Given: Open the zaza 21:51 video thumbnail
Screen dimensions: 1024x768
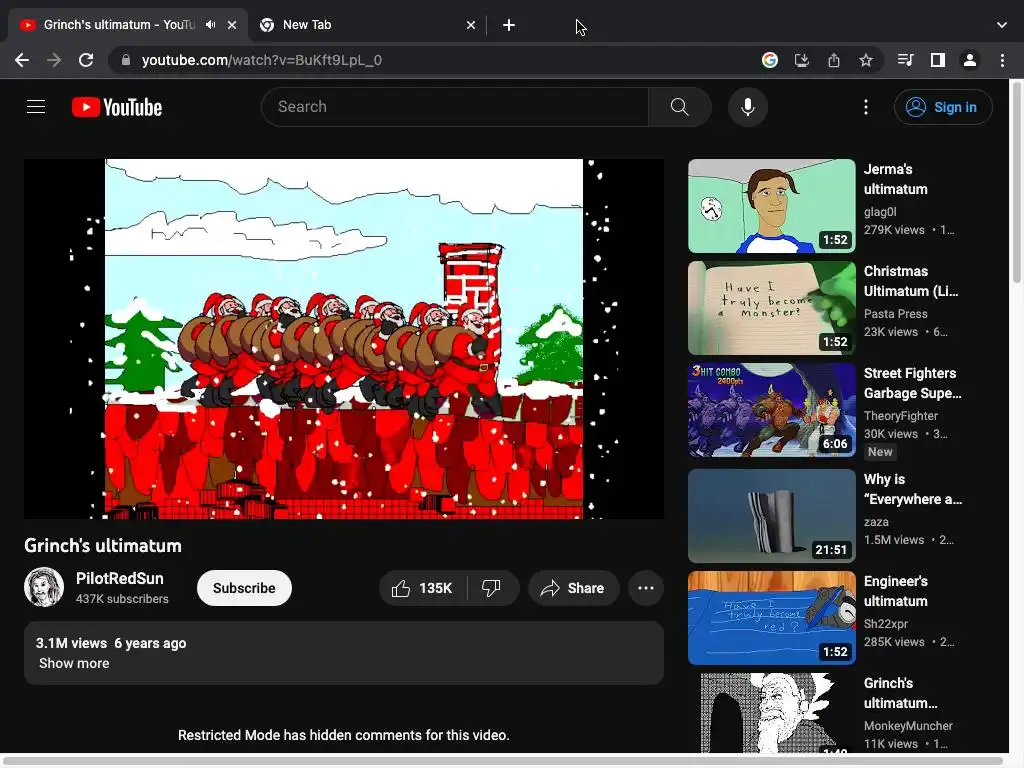Looking at the screenshot, I should click(772, 516).
